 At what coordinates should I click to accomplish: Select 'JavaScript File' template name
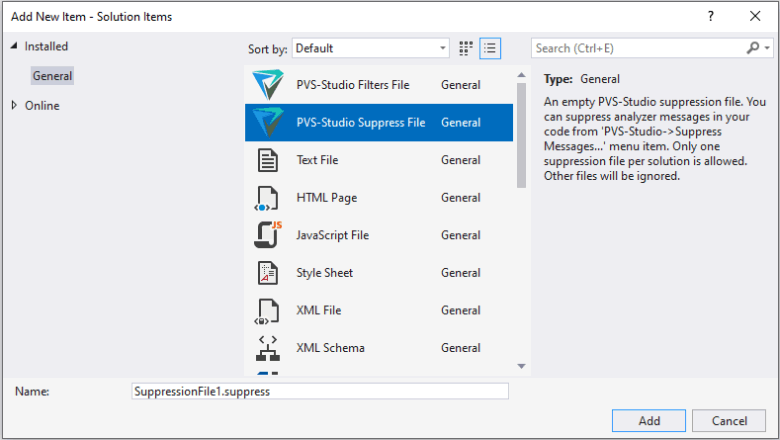(x=332, y=235)
